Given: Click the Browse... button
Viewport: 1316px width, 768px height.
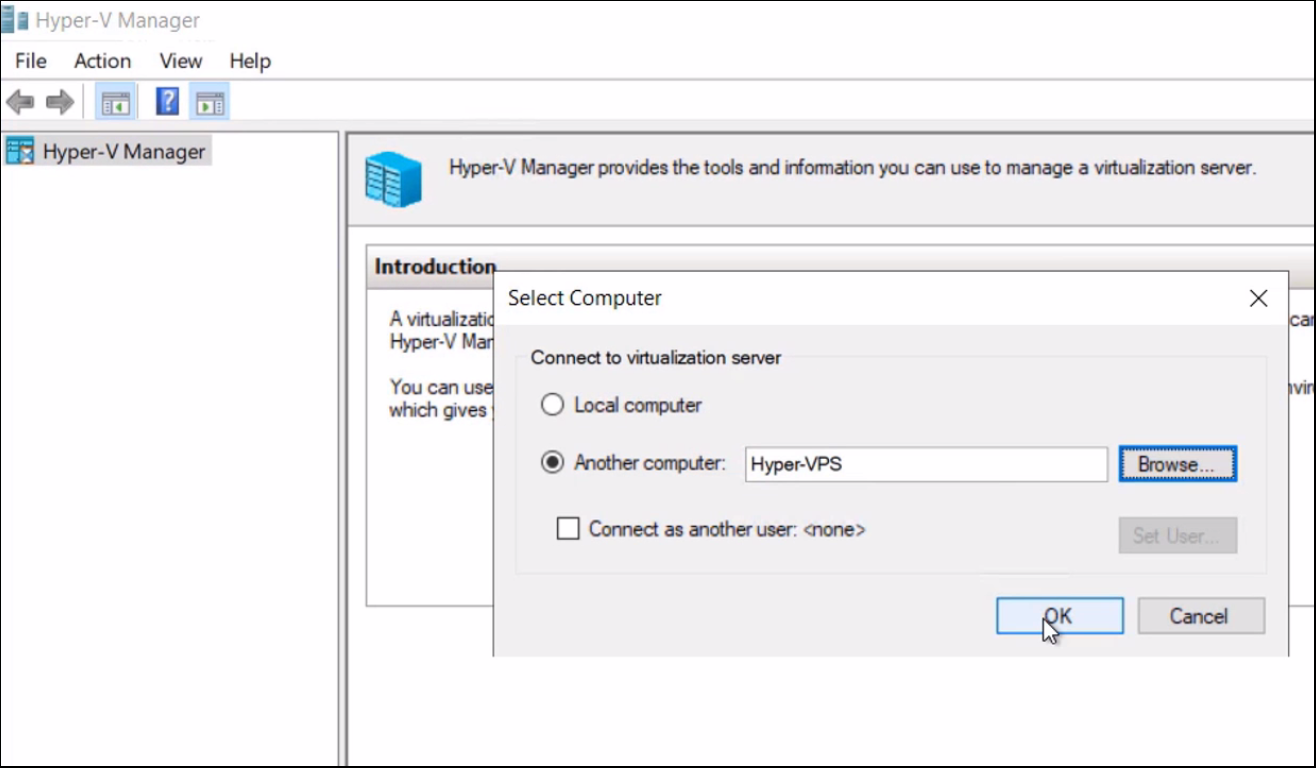Looking at the screenshot, I should (x=1178, y=464).
